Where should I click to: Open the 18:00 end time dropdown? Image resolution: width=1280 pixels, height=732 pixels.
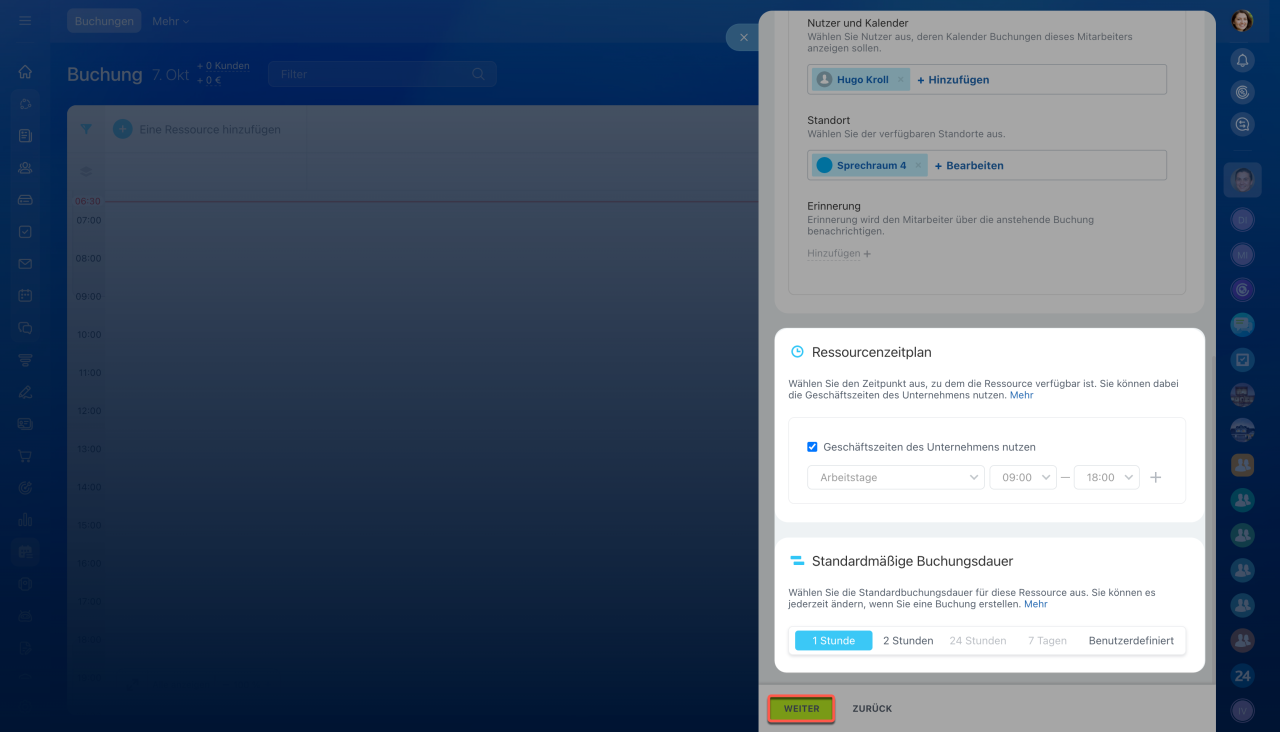pyautogui.click(x=1107, y=478)
